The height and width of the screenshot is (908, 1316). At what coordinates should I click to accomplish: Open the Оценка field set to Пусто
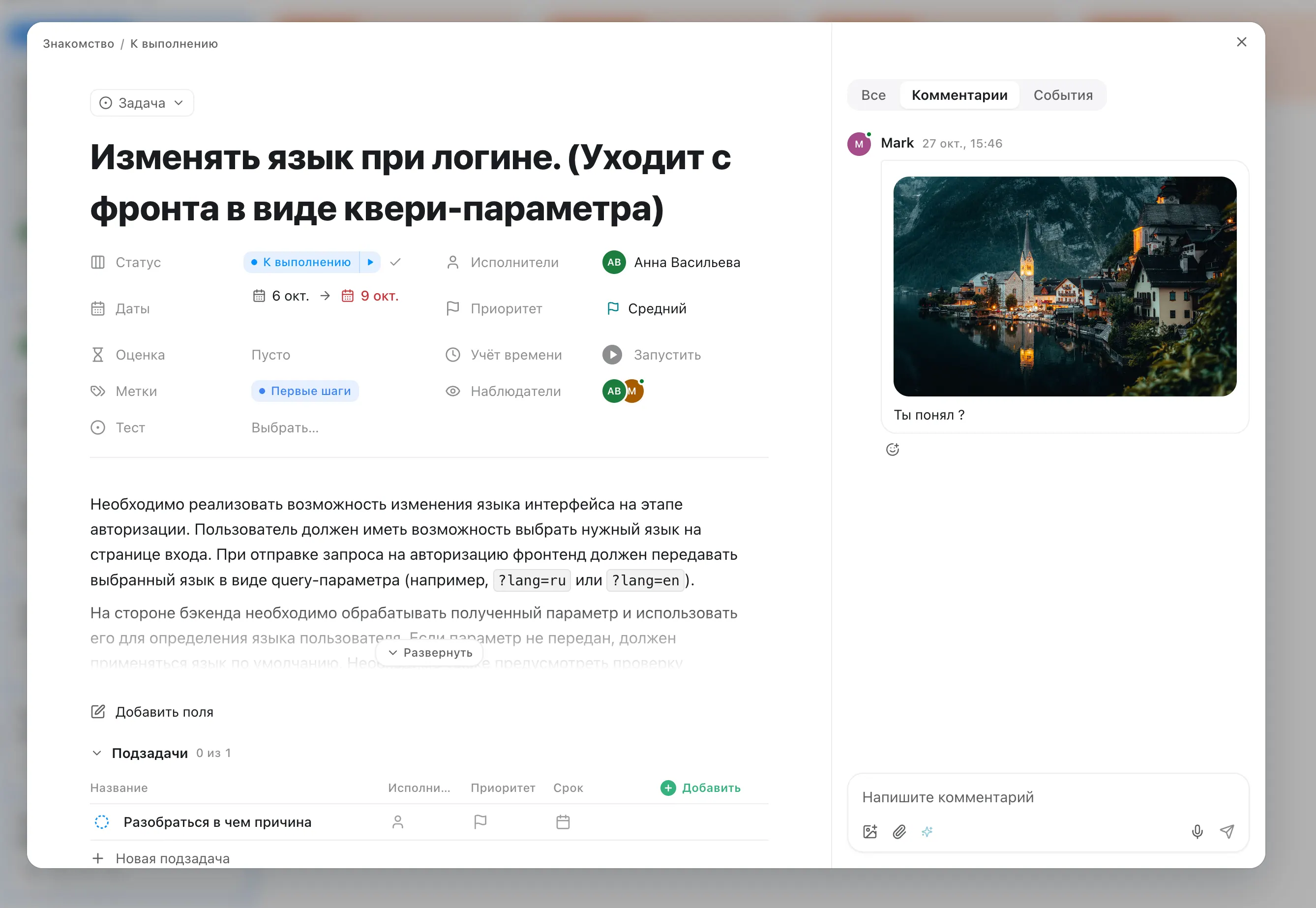tap(270, 355)
